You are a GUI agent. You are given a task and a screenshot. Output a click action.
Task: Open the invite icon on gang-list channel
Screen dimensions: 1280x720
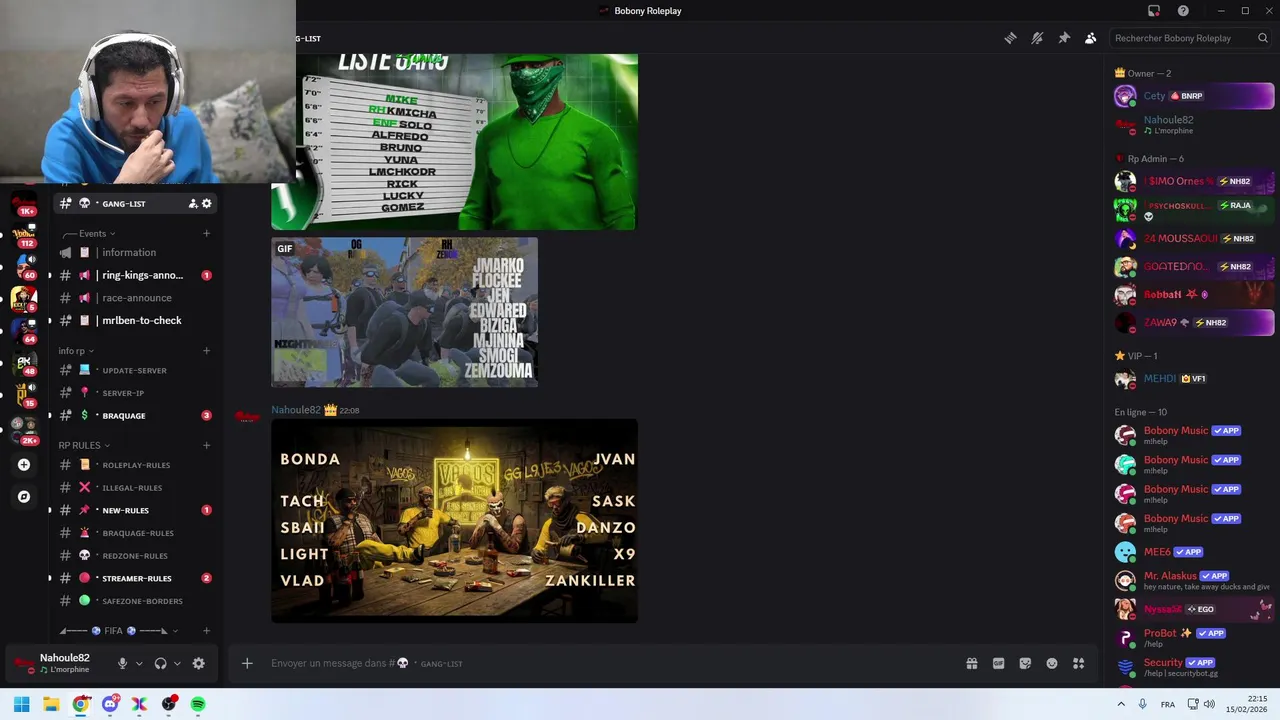192,203
